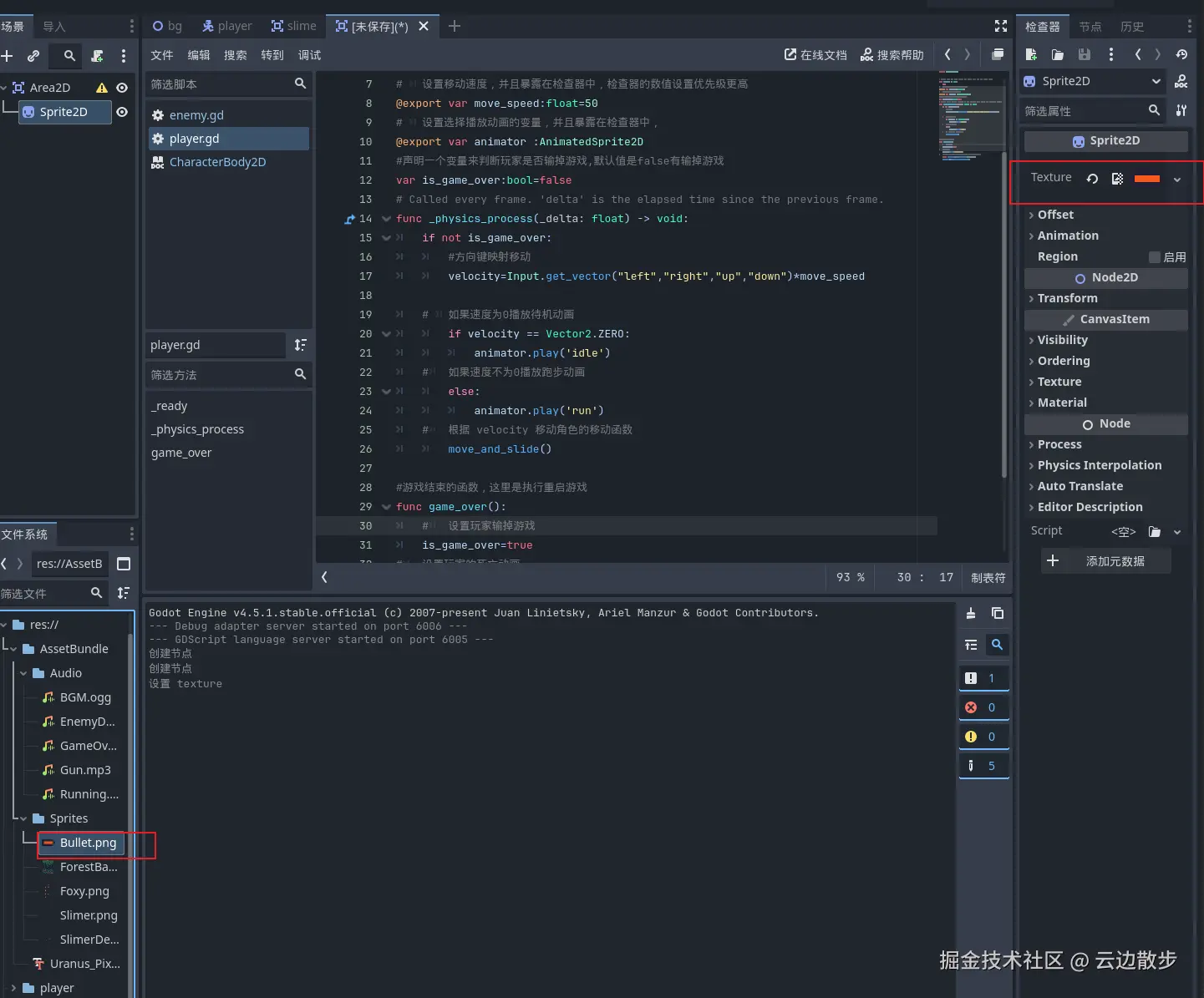Enable the Region checkbox
The image size is (1204, 998).
[1155, 257]
